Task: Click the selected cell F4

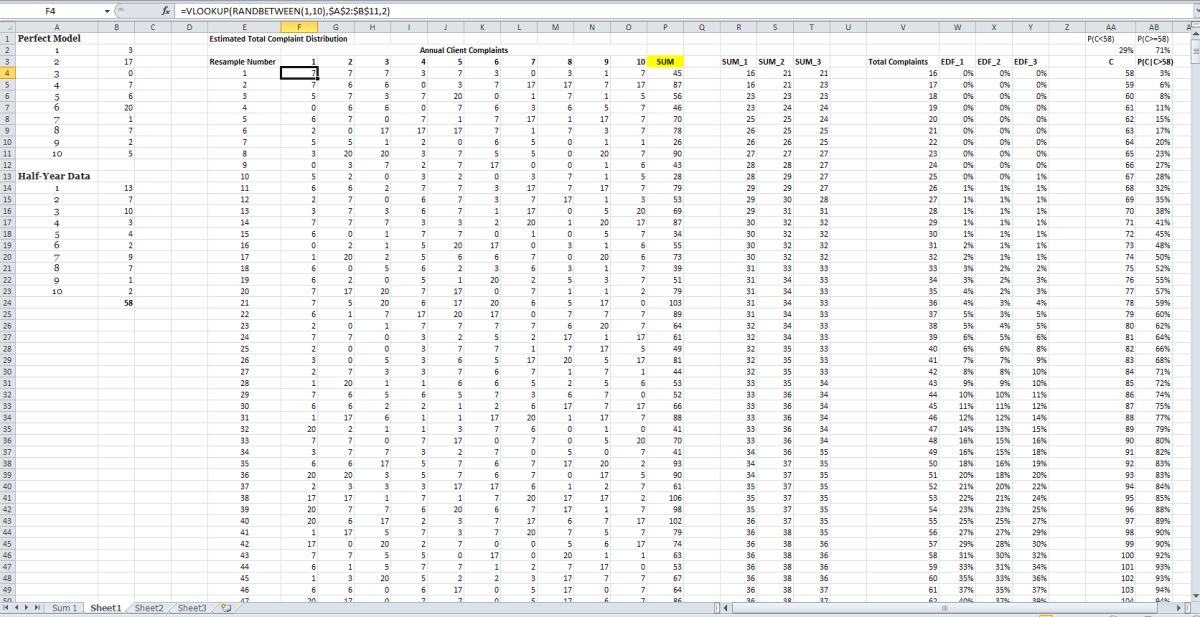Action: [299, 73]
